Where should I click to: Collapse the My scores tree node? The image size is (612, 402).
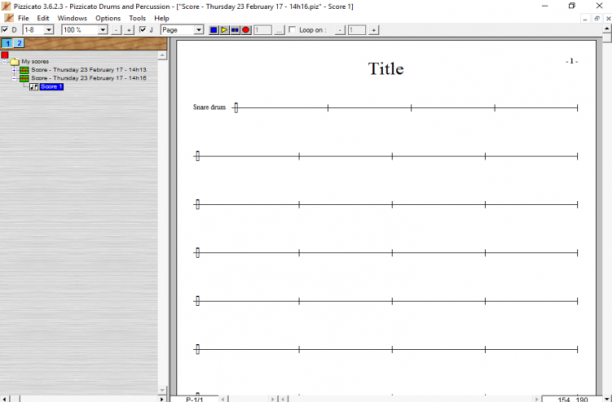click(x=5, y=62)
